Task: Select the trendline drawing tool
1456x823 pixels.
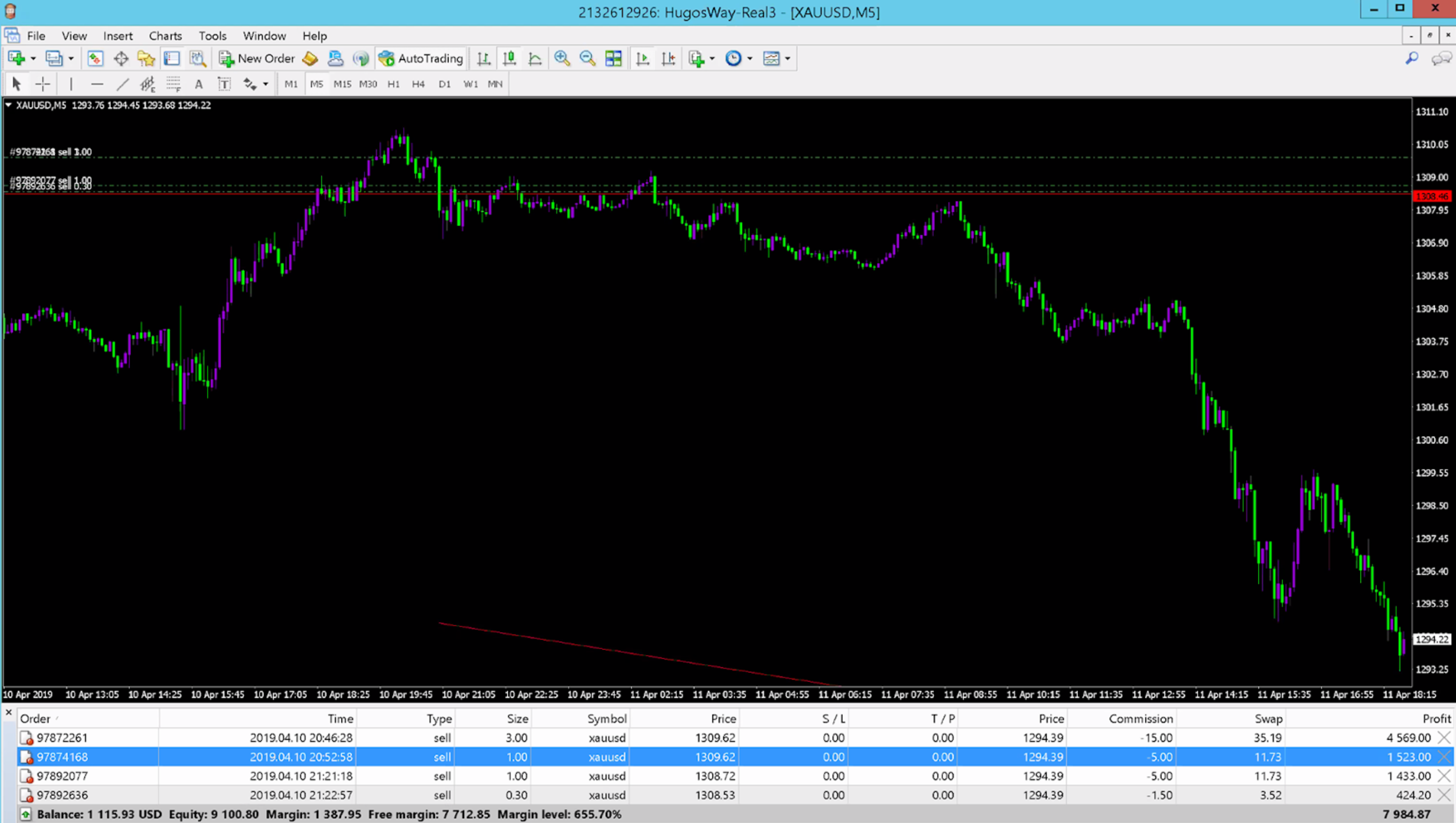Action: pyautogui.click(x=122, y=84)
